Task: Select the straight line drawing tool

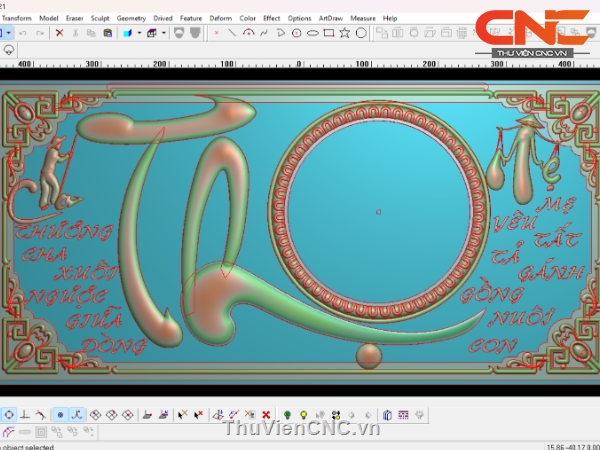Action: coord(231,33)
